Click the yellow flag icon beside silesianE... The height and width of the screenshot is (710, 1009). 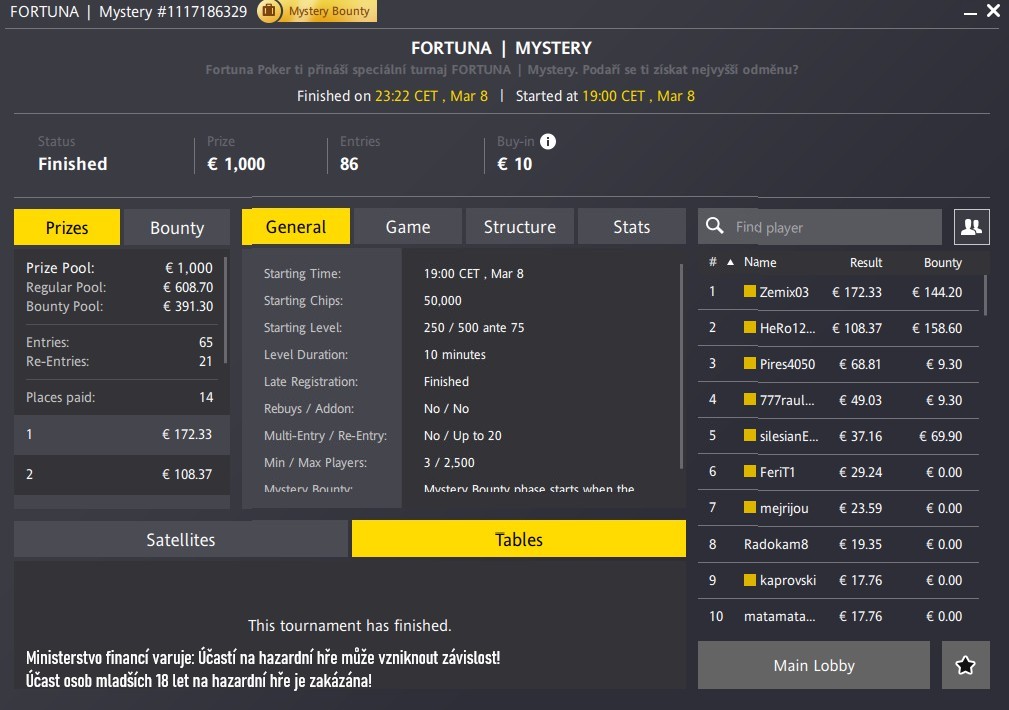point(750,435)
